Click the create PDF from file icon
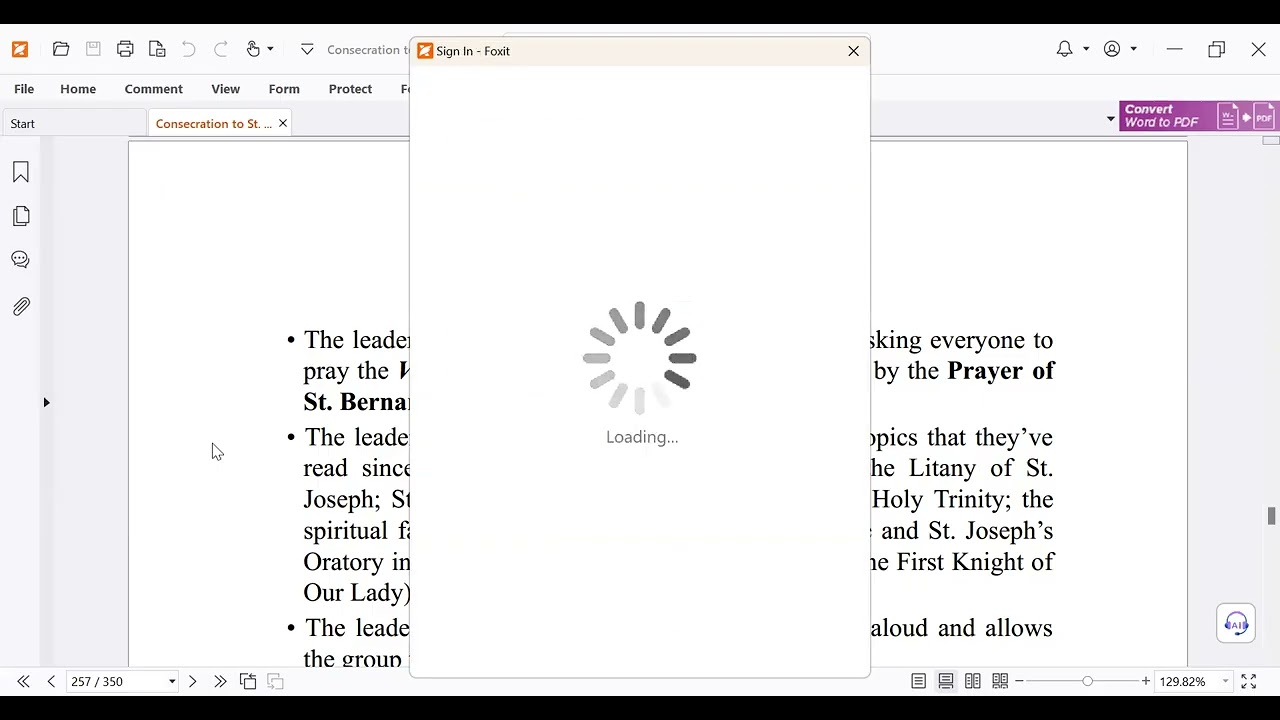The width and height of the screenshot is (1280, 720). pyautogui.click(x=157, y=49)
